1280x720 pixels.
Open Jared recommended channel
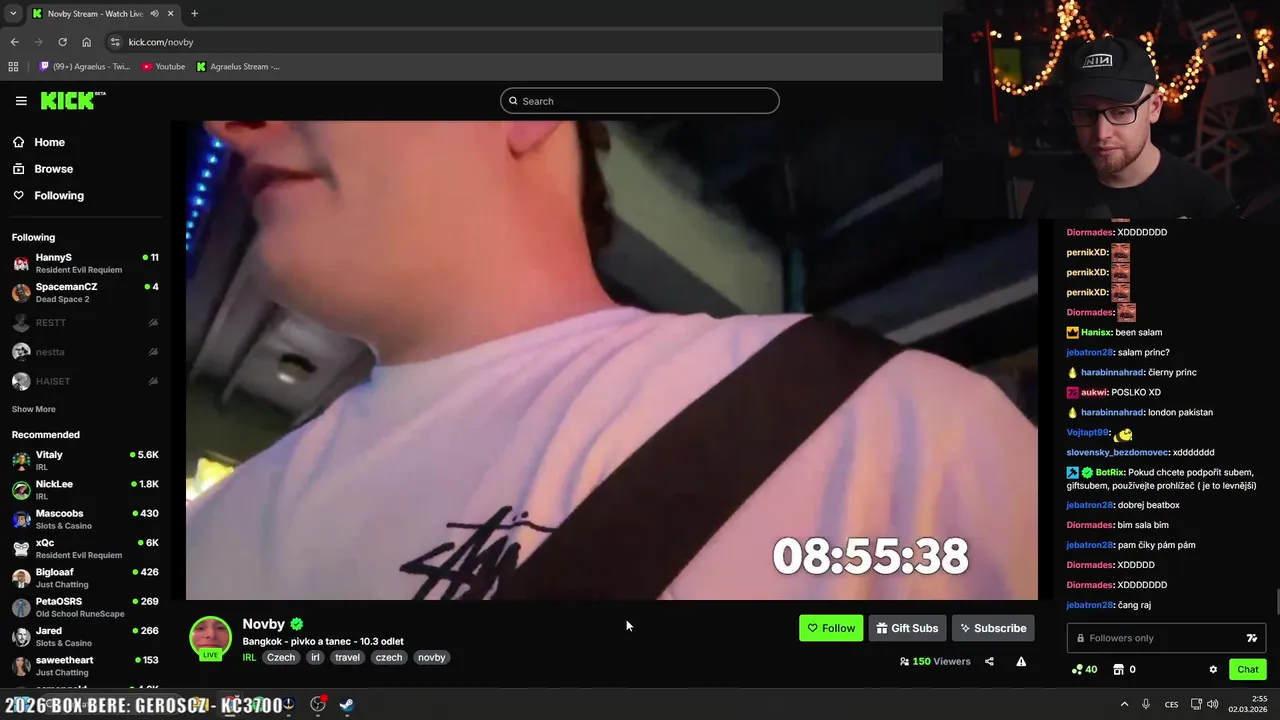85,636
